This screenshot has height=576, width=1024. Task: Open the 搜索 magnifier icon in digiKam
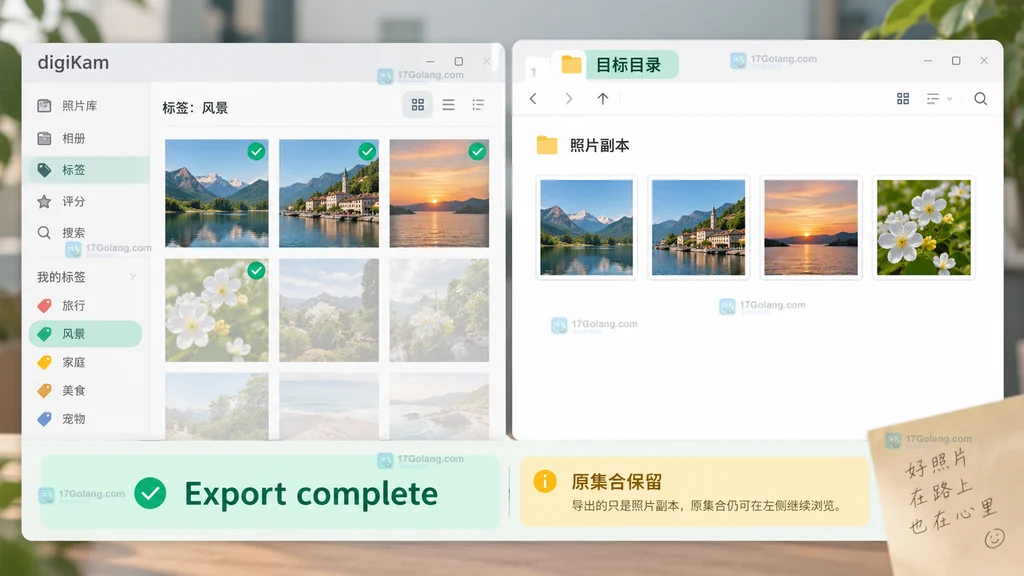click(44, 232)
